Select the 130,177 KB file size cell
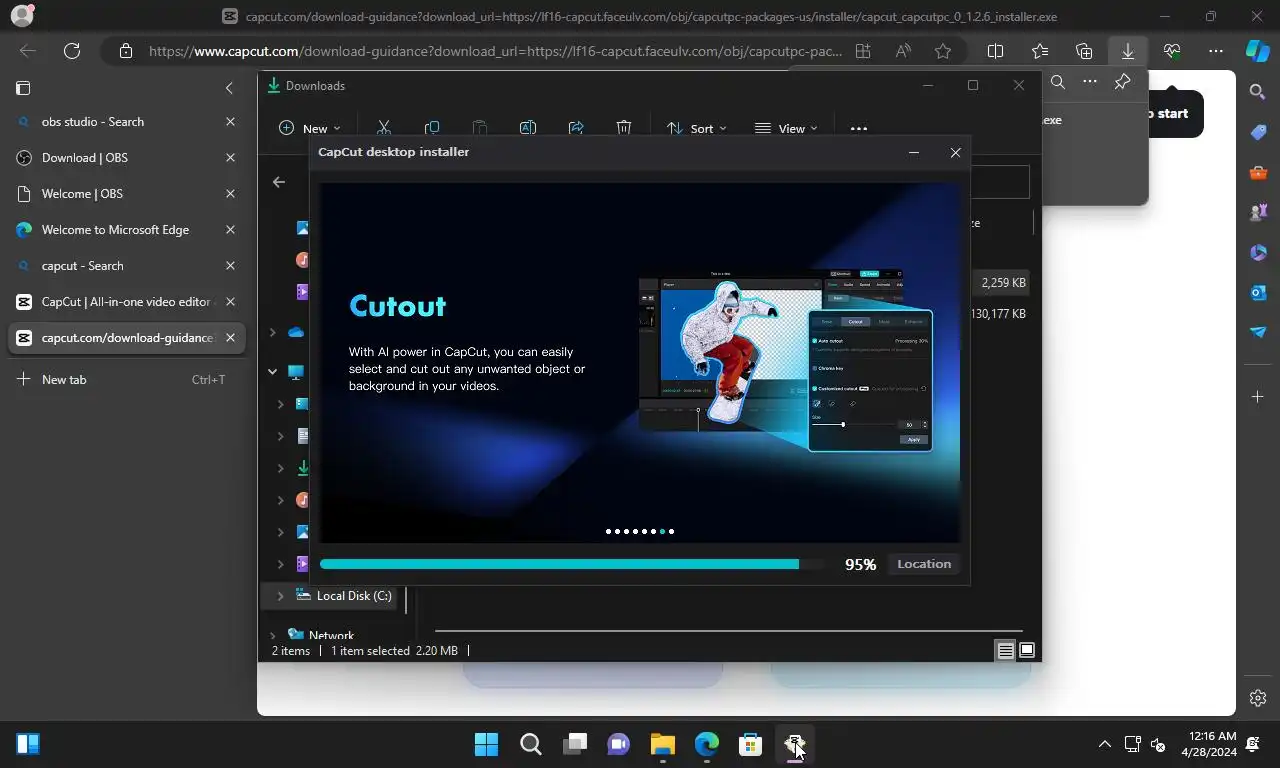Viewport: 1280px width, 768px height. click(1000, 314)
